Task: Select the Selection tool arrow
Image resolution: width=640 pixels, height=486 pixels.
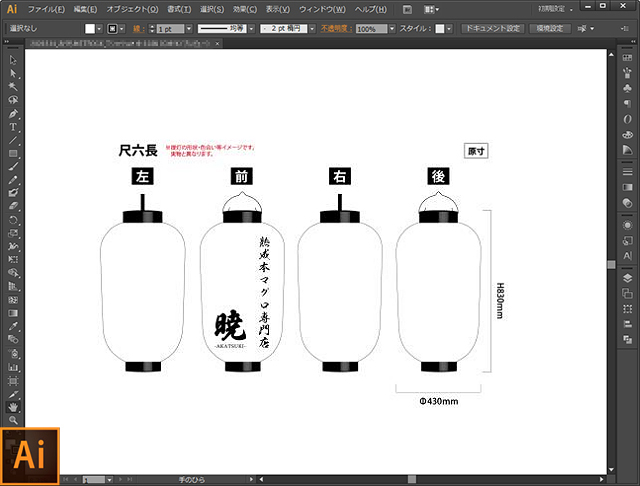Action: [x=13, y=60]
